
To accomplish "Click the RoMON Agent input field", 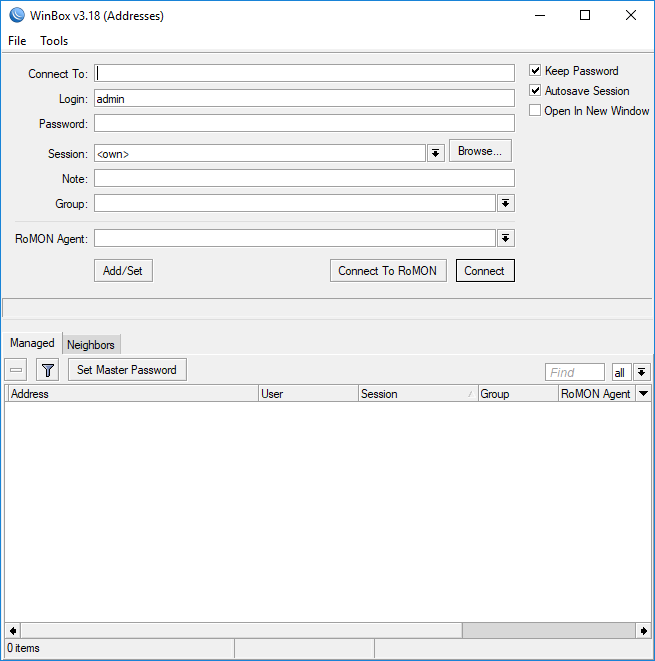I will click(x=295, y=238).
